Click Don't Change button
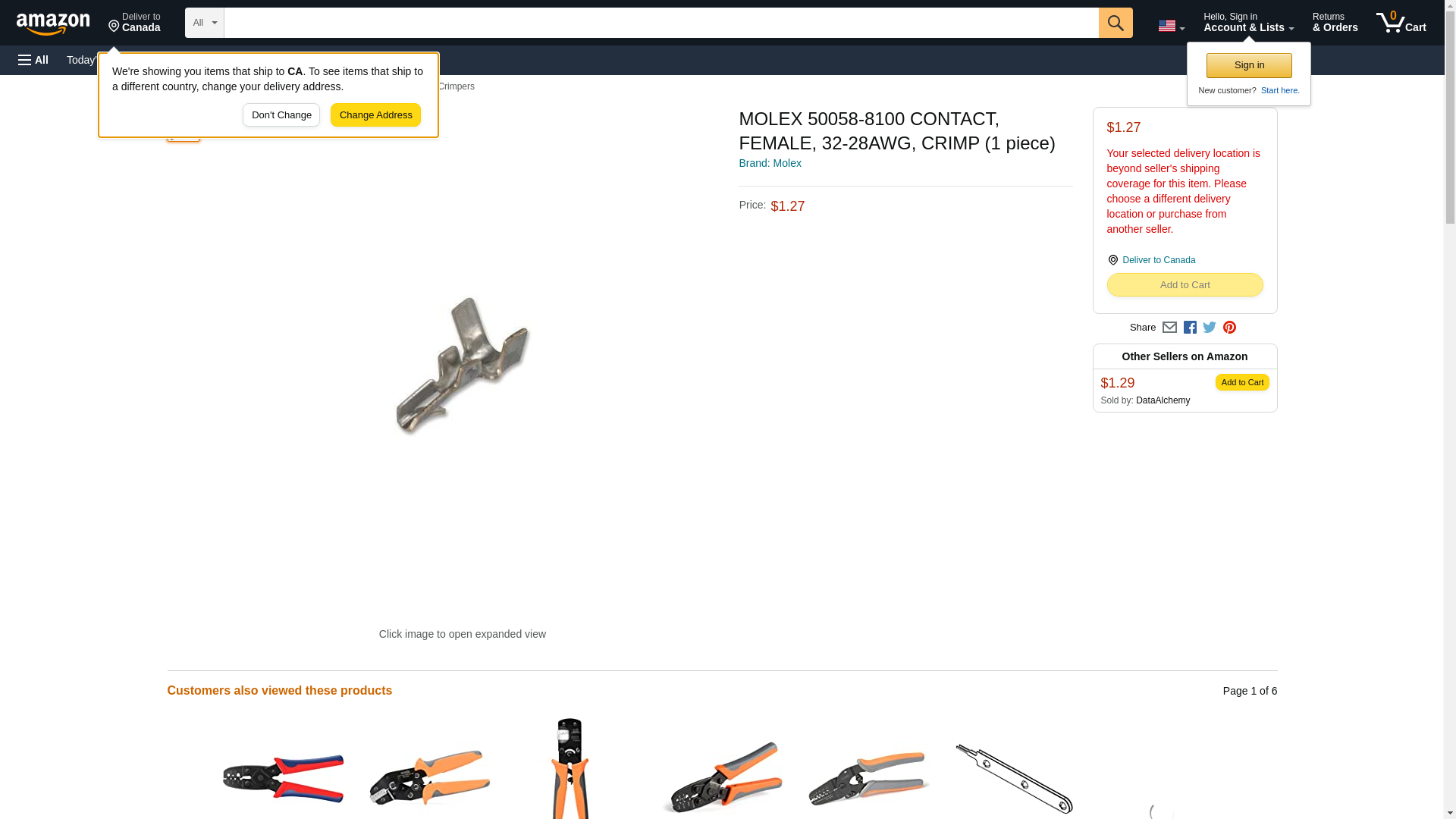Image resolution: width=1456 pixels, height=819 pixels. [x=281, y=115]
